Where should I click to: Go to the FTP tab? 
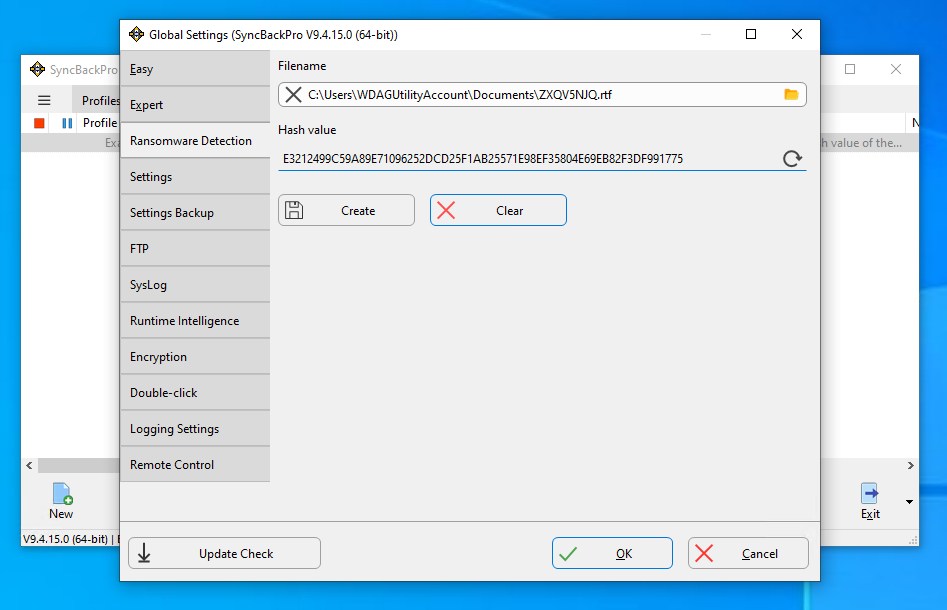(x=195, y=249)
